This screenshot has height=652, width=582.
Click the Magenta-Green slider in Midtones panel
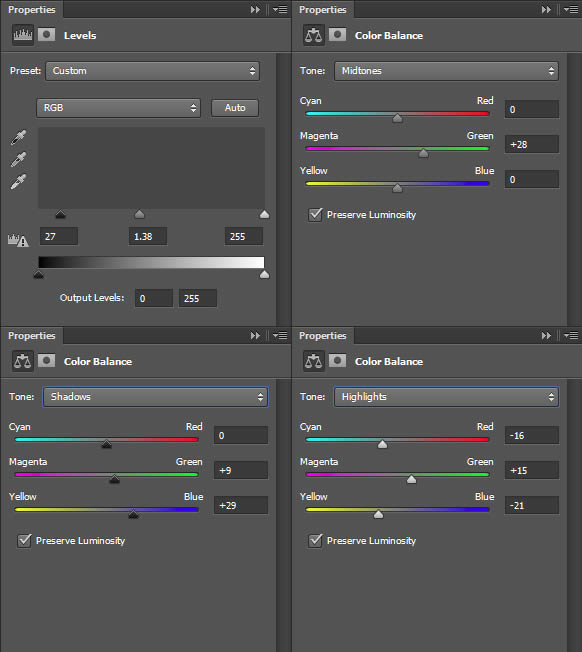(397, 149)
